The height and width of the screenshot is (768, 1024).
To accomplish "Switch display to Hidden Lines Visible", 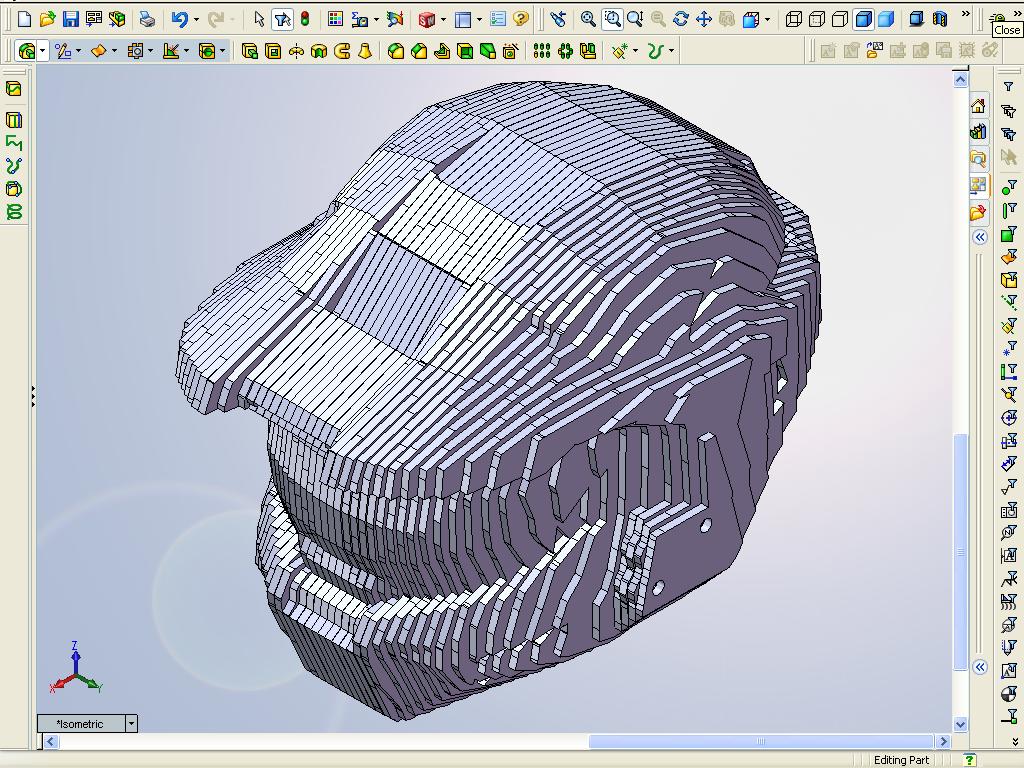I will click(x=816, y=19).
